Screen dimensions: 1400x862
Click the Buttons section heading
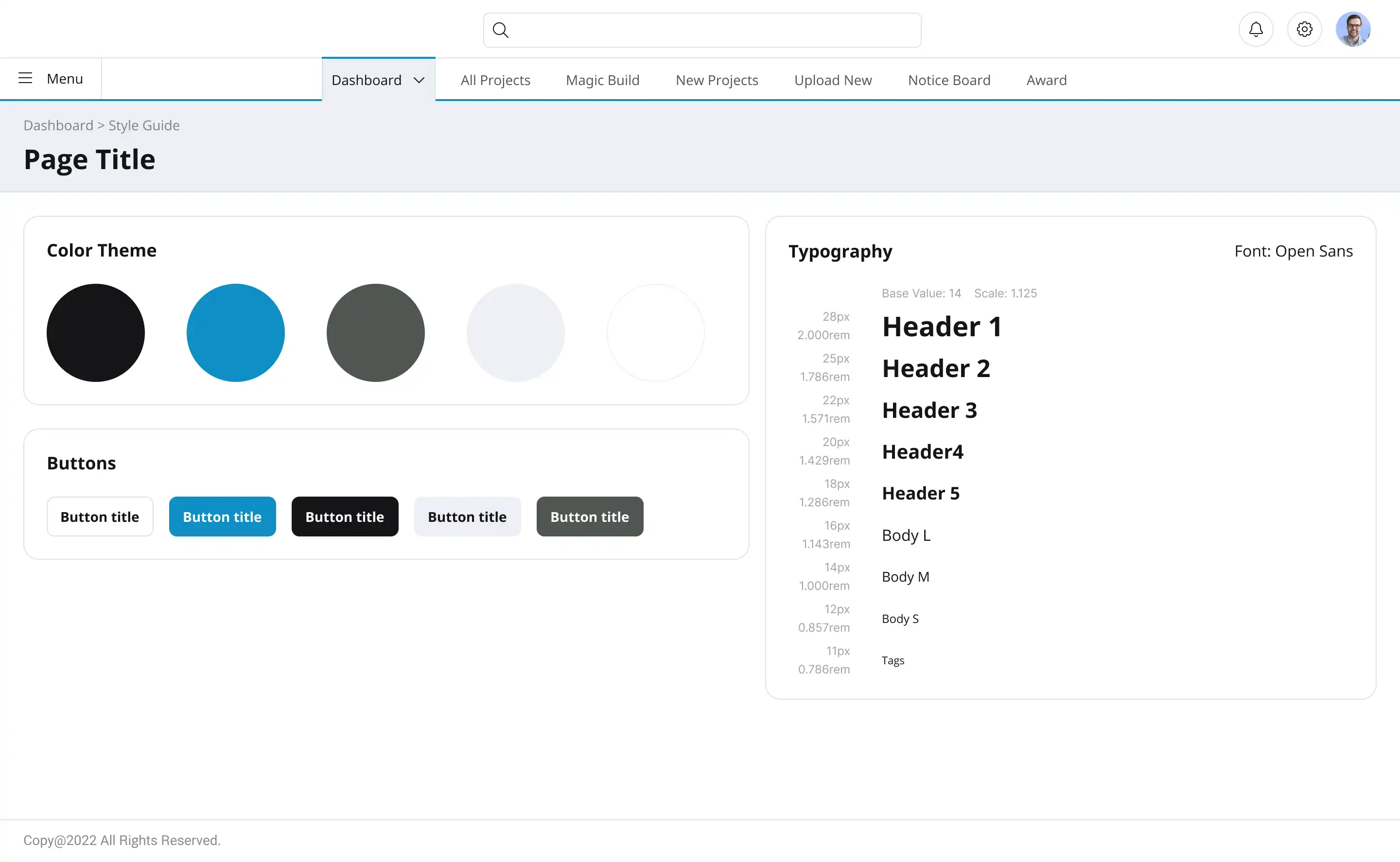(82, 463)
